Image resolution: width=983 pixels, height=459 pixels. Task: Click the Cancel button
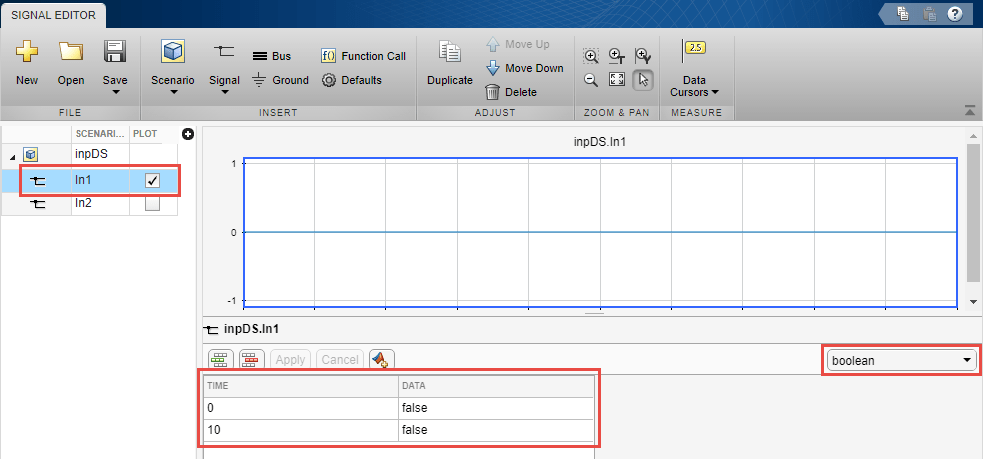click(340, 359)
